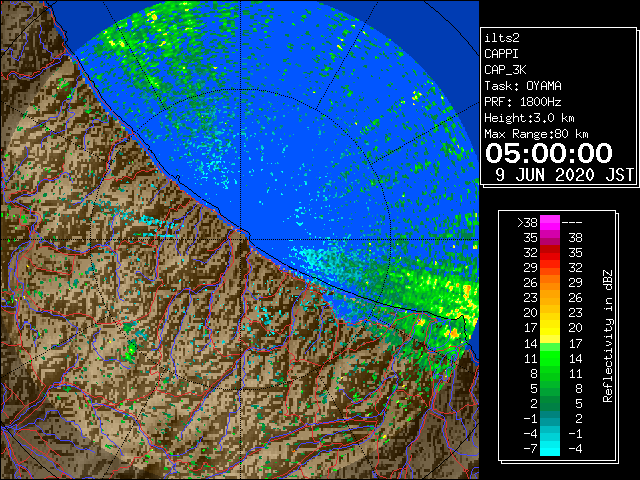The width and height of the screenshot is (640, 480).
Task: Click the yellow legend swatch by 17
Action: pos(550,328)
